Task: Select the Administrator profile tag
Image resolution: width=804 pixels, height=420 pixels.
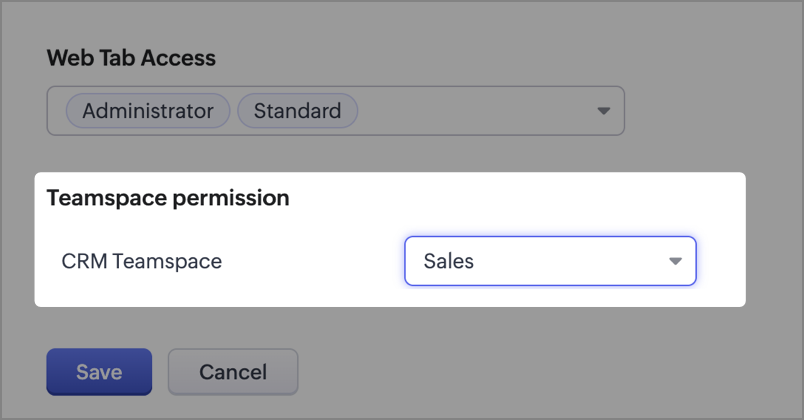Action: 148,111
